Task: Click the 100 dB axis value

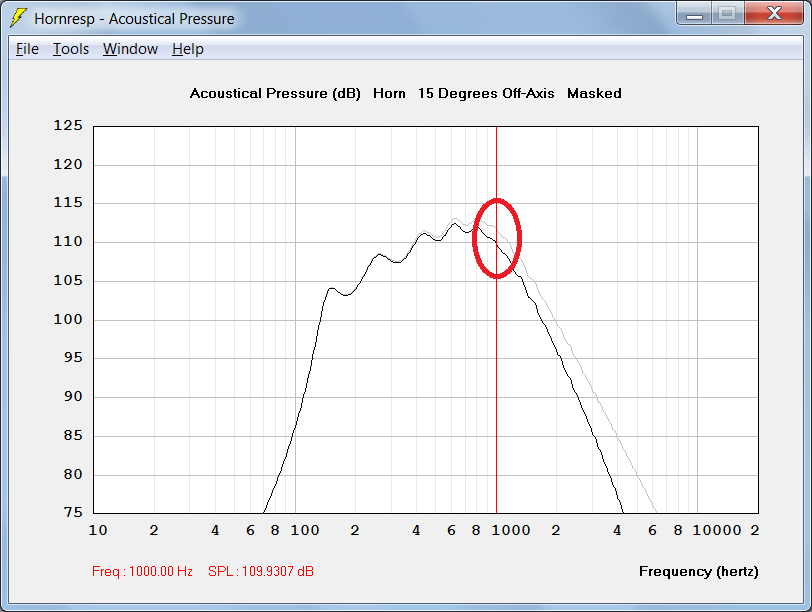Action: tap(68, 319)
